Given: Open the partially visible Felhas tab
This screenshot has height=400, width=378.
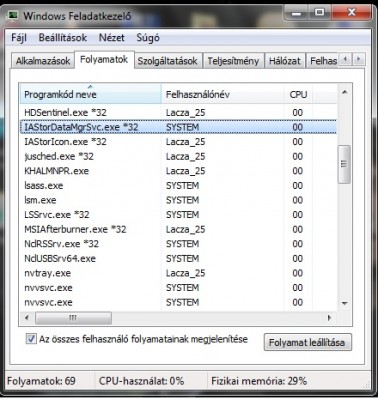Looking at the screenshot, I should pyautogui.click(x=323, y=61).
